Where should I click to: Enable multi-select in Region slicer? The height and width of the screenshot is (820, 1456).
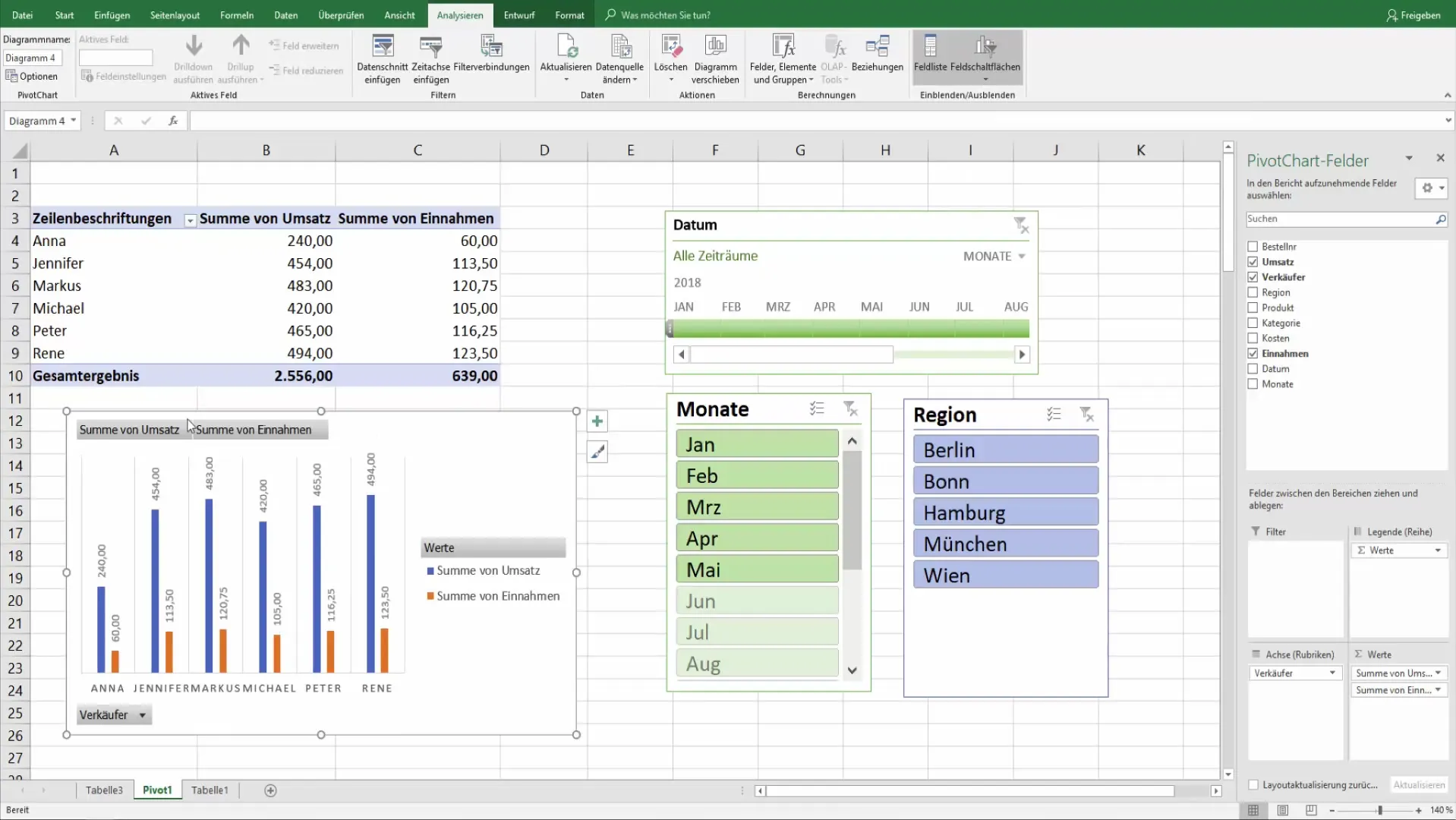tap(1054, 415)
